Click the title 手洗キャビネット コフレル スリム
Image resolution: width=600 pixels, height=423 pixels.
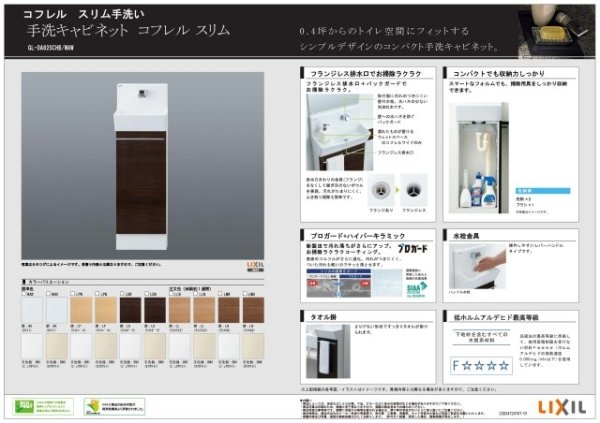tap(128, 30)
